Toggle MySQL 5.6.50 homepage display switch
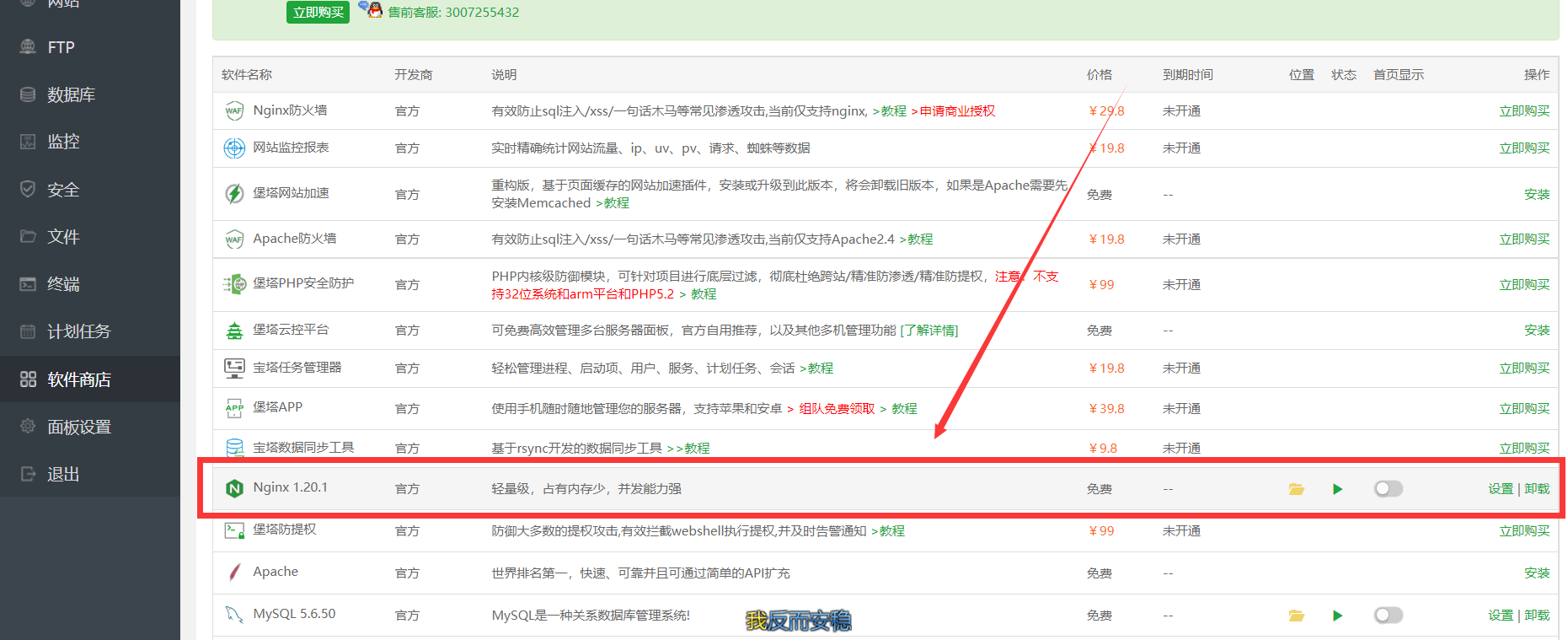 coord(1388,615)
